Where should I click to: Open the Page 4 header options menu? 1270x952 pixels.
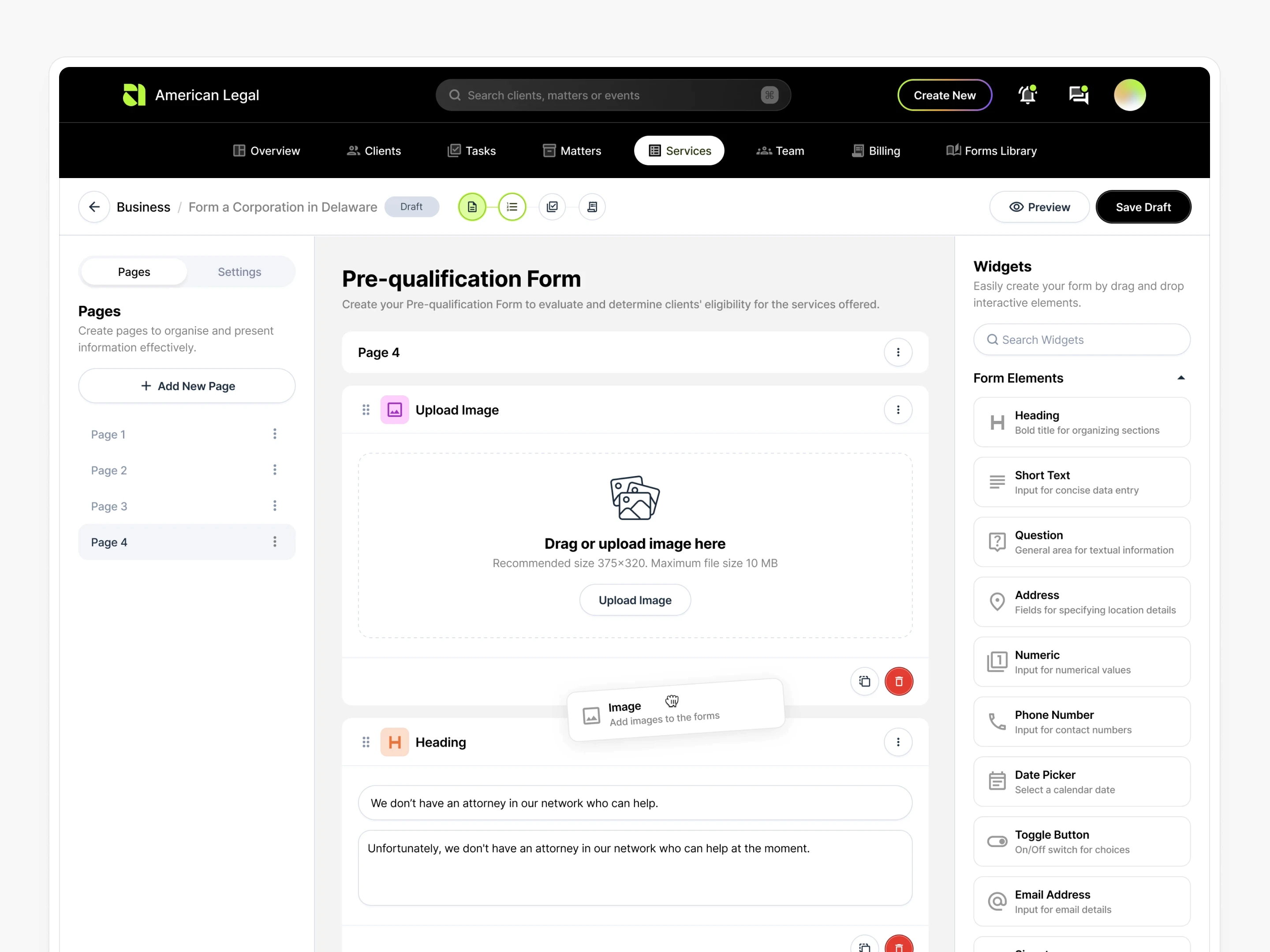pos(898,352)
